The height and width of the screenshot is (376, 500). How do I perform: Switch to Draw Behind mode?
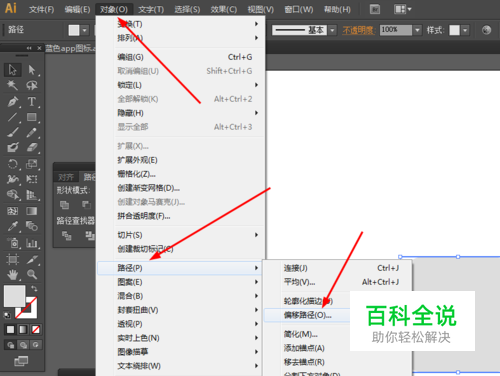click(23, 345)
